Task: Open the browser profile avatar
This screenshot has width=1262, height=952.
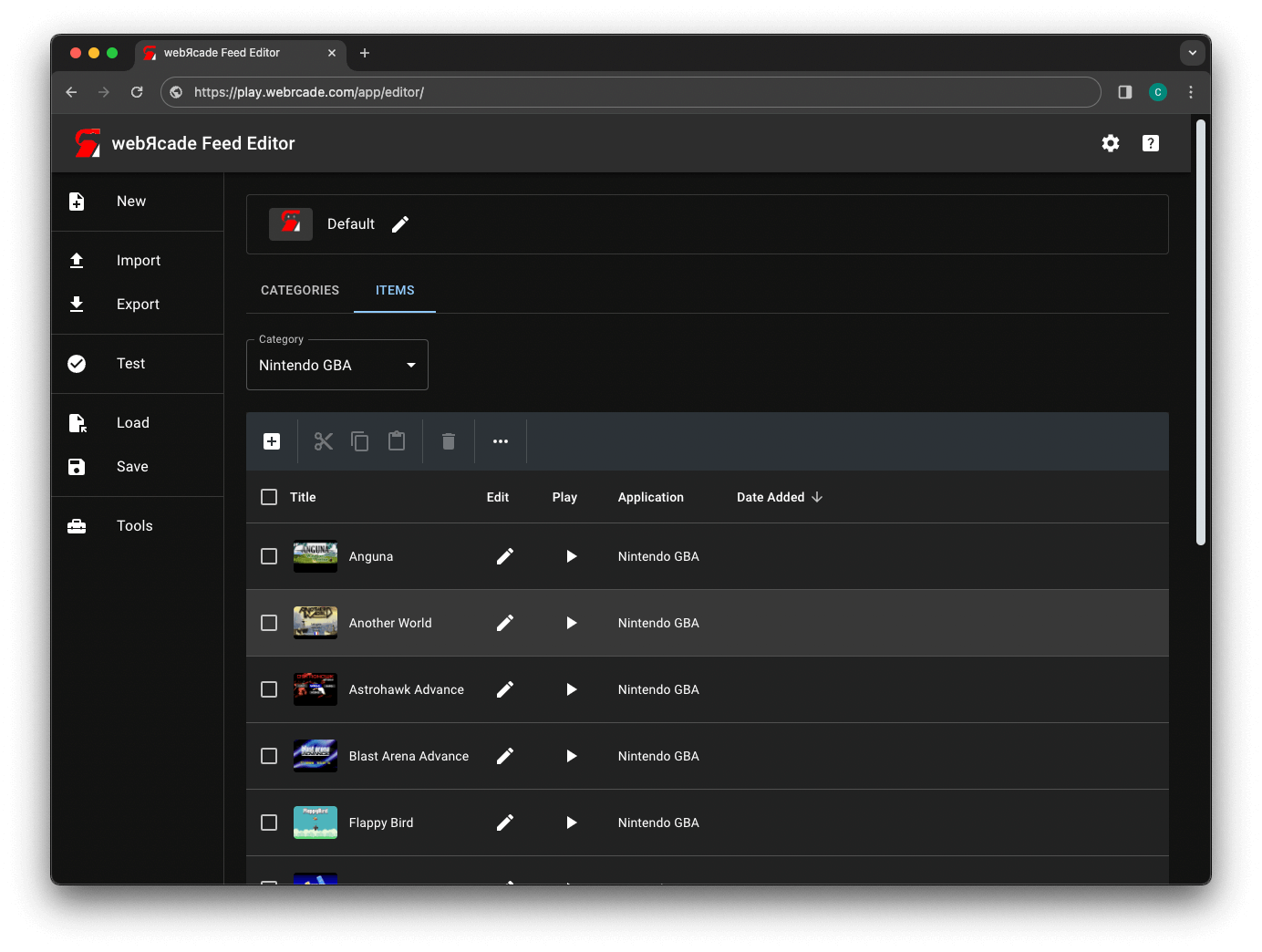Action: [1158, 92]
